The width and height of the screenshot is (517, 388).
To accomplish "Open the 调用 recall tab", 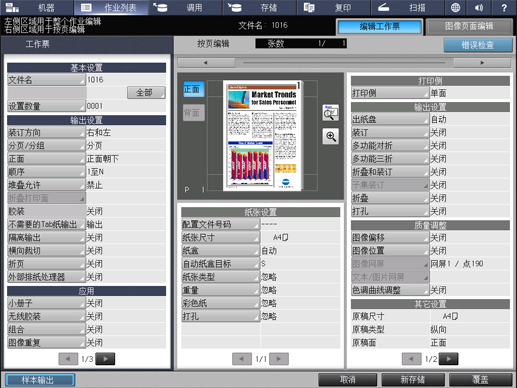I will point(185,7).
